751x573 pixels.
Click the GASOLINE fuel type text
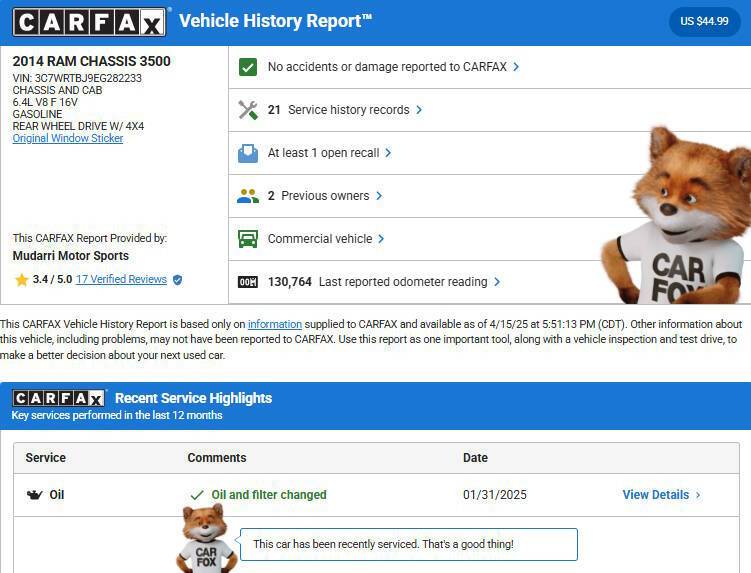(x=37, y=114)
